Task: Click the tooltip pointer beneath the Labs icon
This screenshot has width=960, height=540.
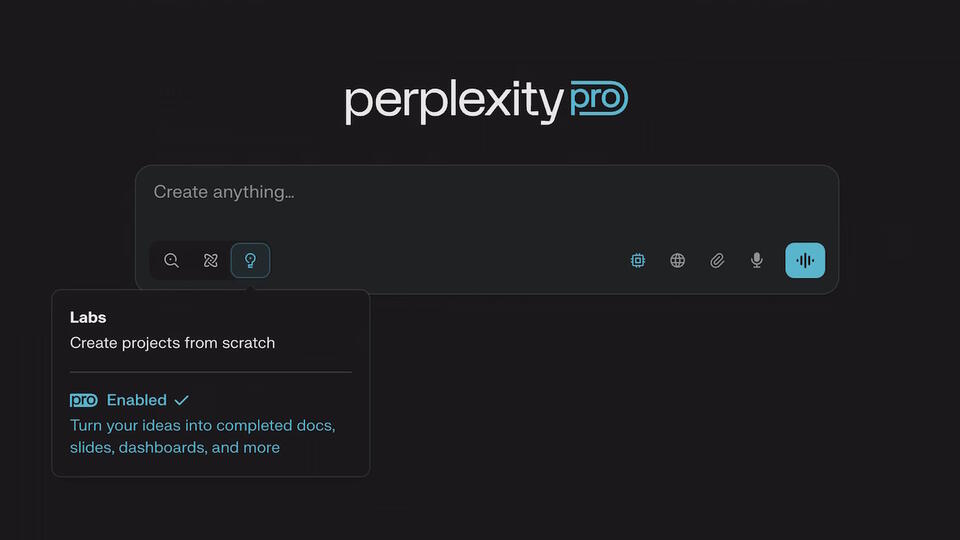Action: pos(250,288)
